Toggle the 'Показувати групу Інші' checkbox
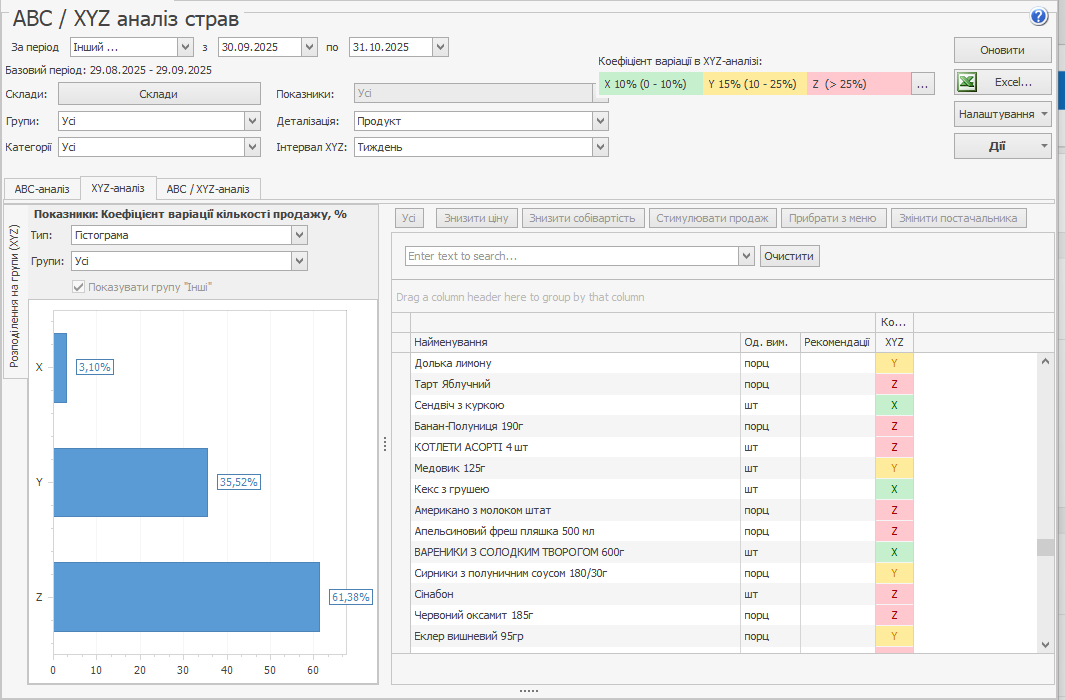Viewport: 1065px width, 700px height. 79,287
